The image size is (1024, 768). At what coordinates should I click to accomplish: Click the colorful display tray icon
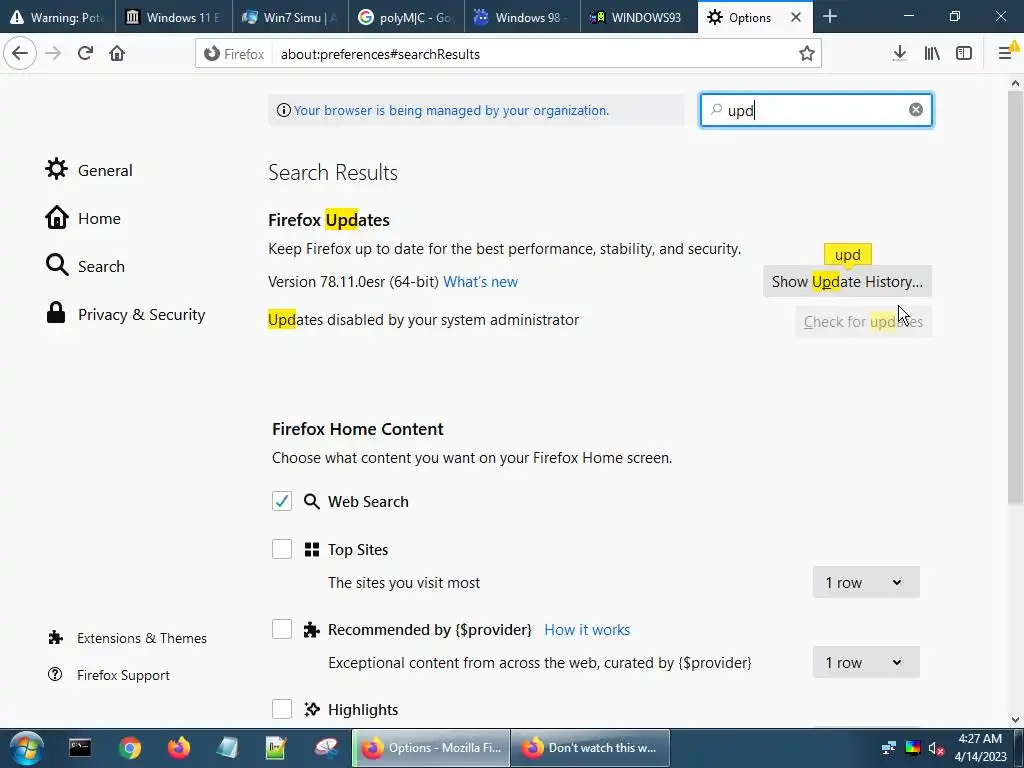click(912, 748)
